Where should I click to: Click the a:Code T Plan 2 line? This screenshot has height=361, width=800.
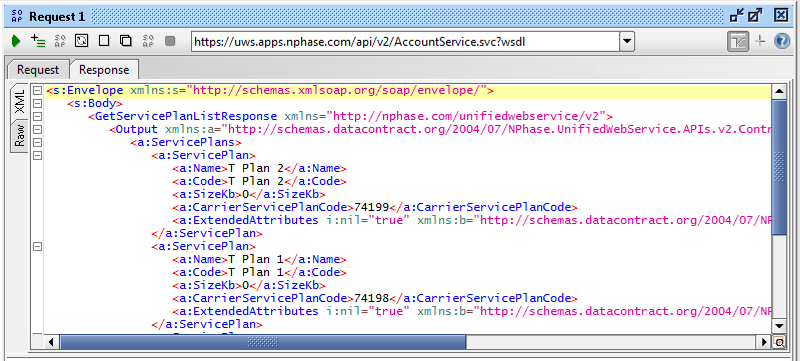click(259, 182)
